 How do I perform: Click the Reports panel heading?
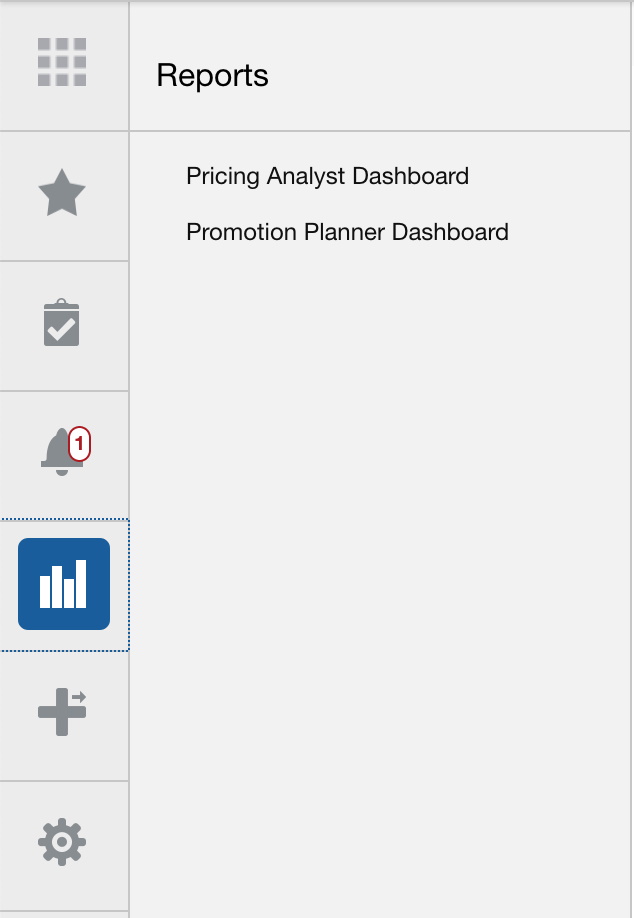(213, 75)
